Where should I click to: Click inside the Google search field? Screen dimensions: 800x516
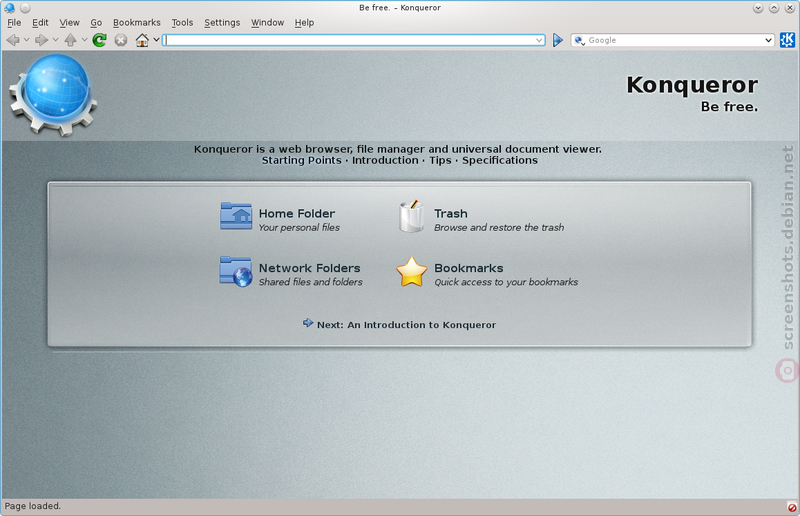(x=674, y=40)
